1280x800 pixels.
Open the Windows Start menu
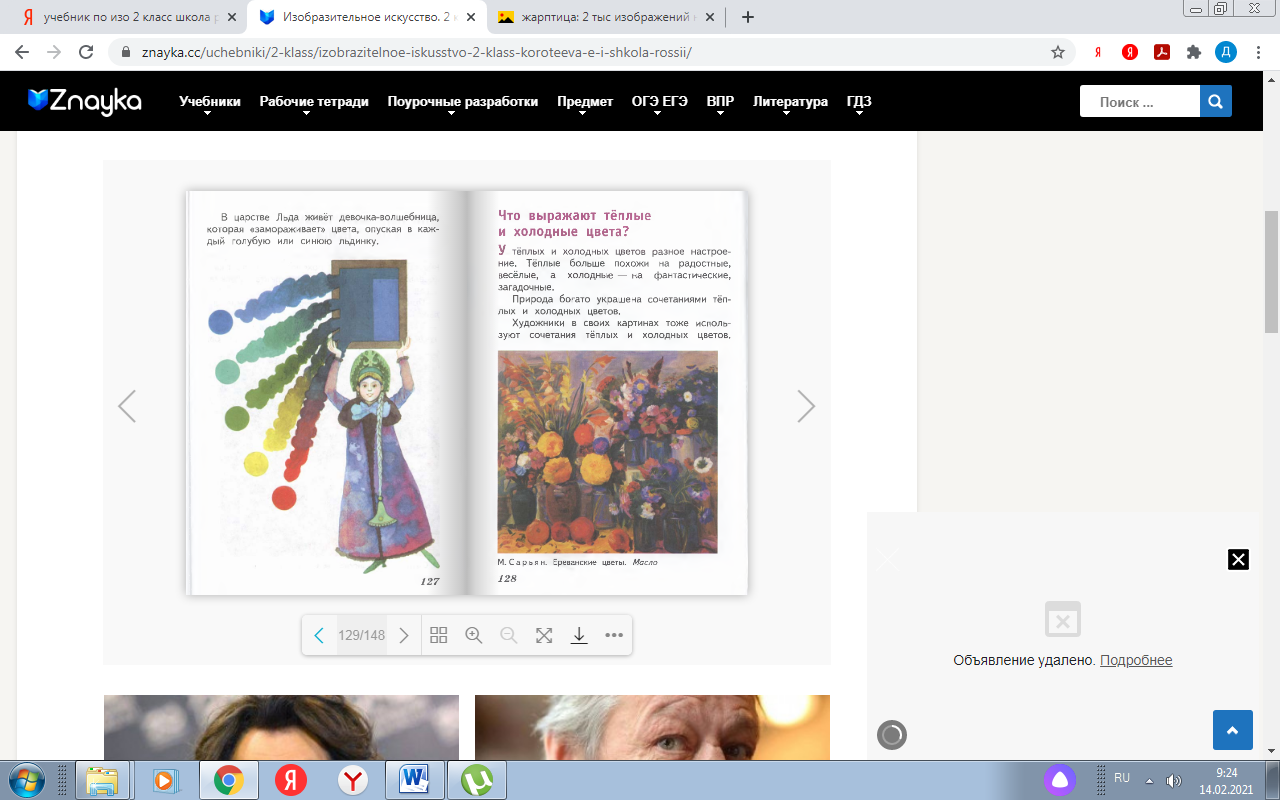tap(24, 779)
